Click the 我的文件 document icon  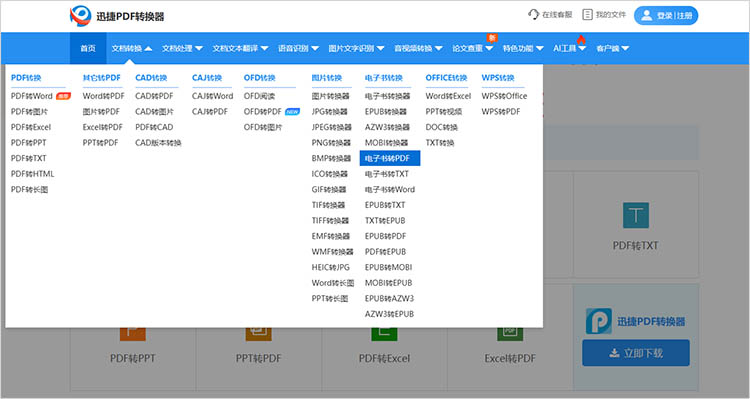587,14
